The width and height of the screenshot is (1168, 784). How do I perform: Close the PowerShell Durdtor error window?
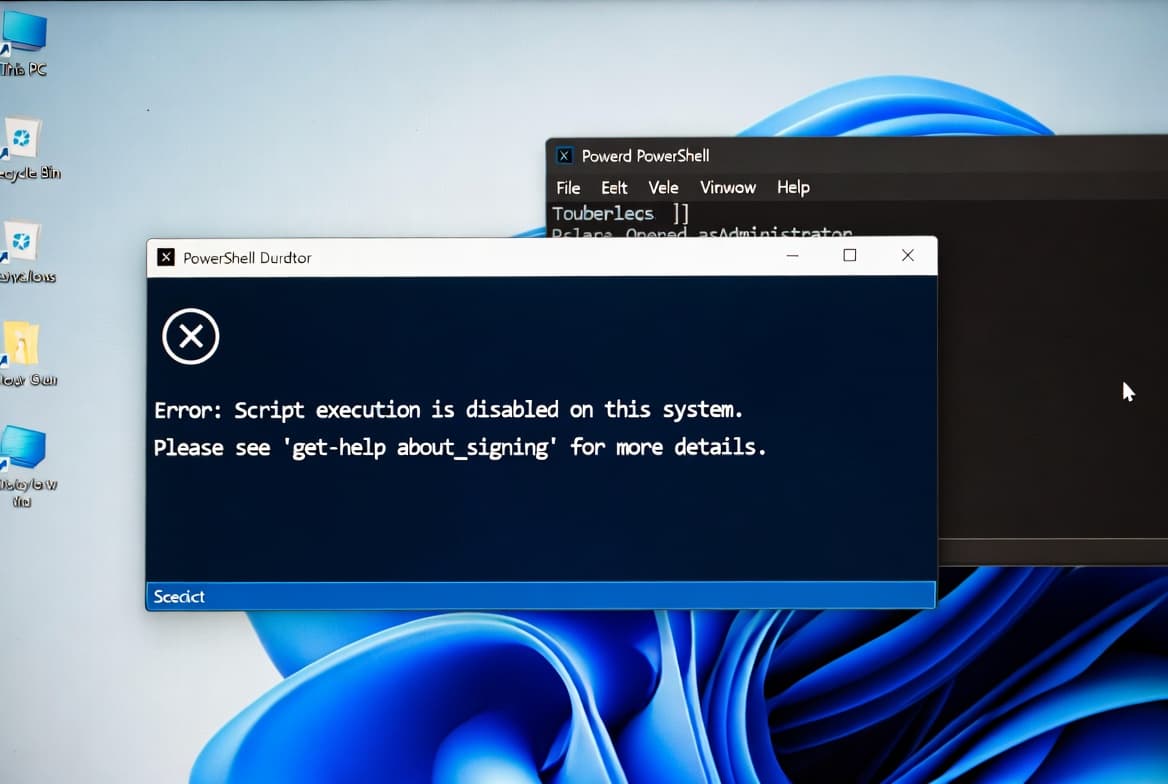tap(907, 256)
